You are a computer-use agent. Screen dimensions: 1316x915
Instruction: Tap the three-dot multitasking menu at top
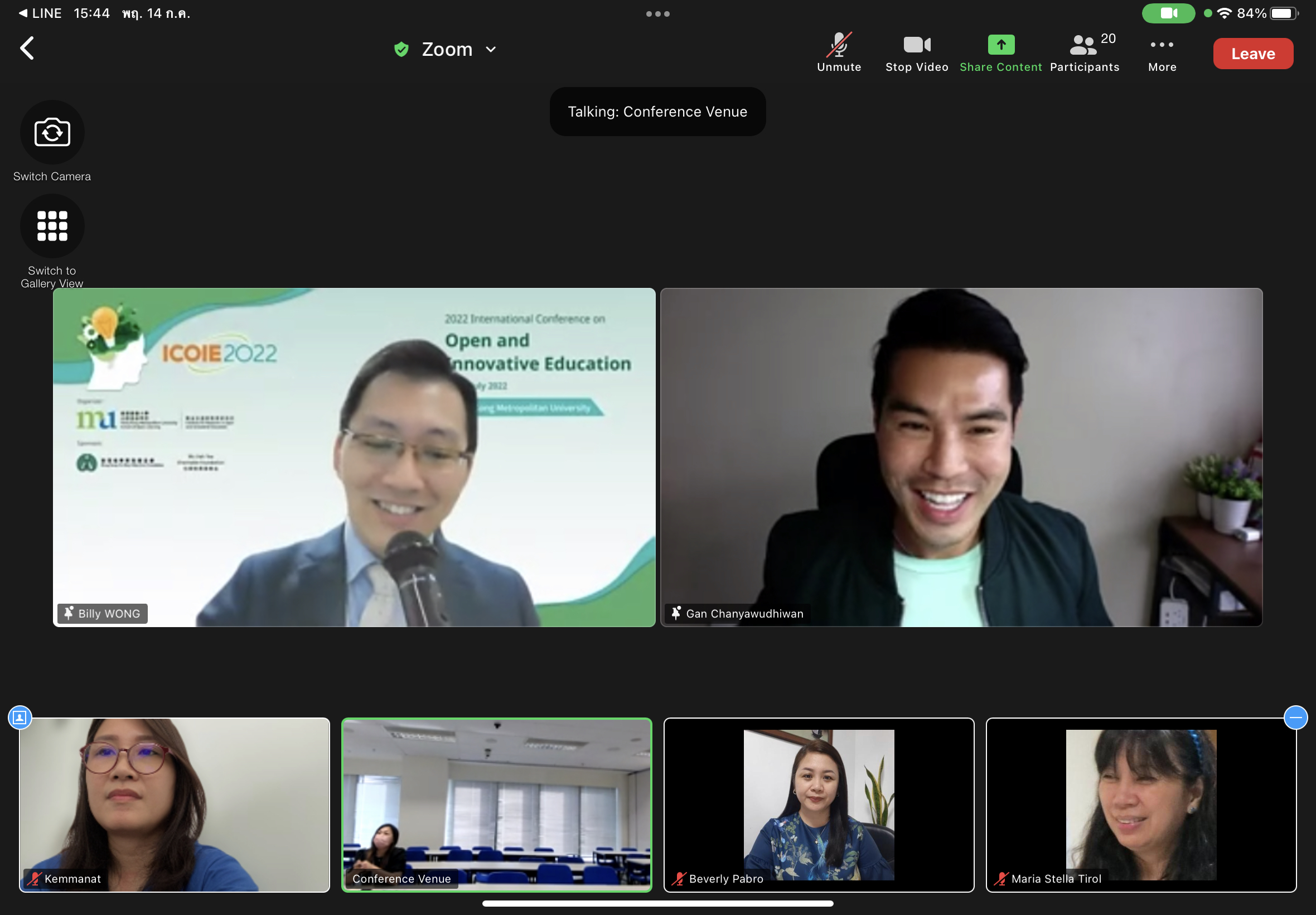click(x=657, y=14)
